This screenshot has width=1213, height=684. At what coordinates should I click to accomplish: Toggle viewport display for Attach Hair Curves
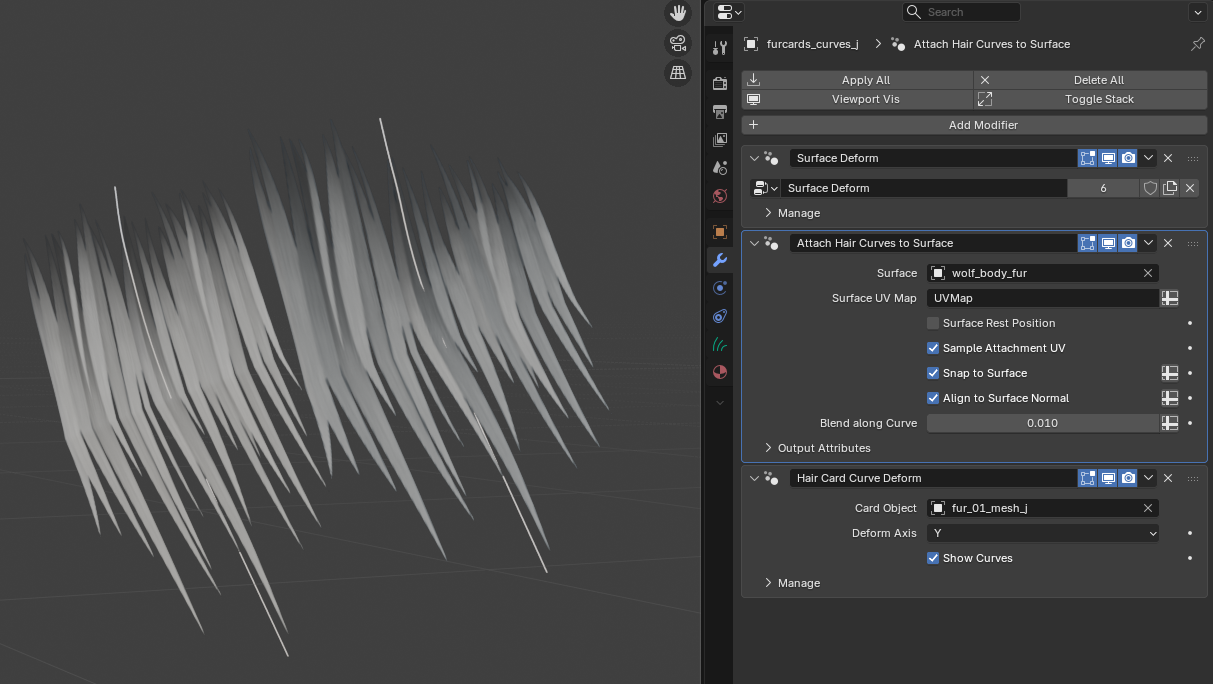(1108, 243)
